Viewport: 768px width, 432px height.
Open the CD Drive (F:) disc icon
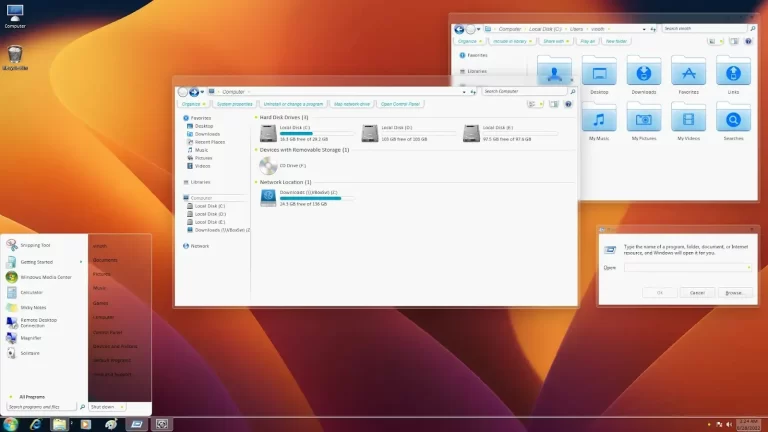268,166
